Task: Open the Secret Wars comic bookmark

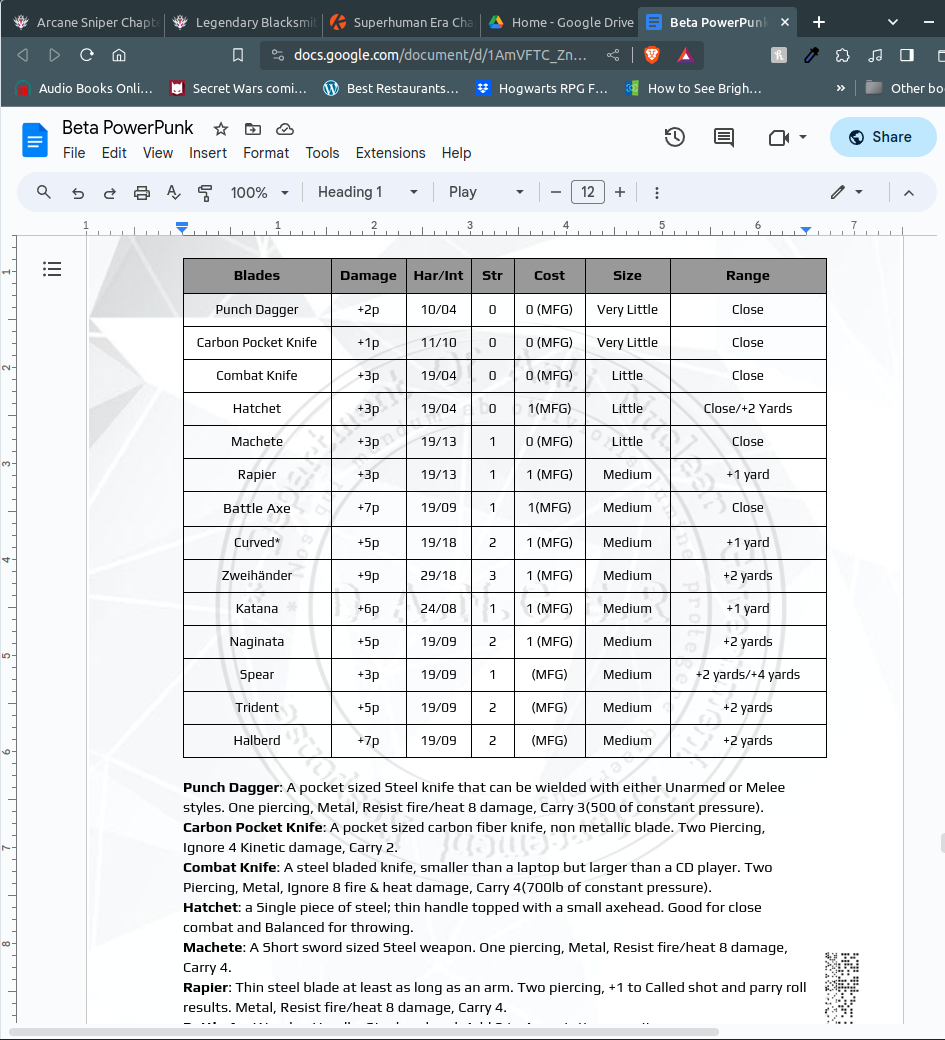Action: pos(239,88)
